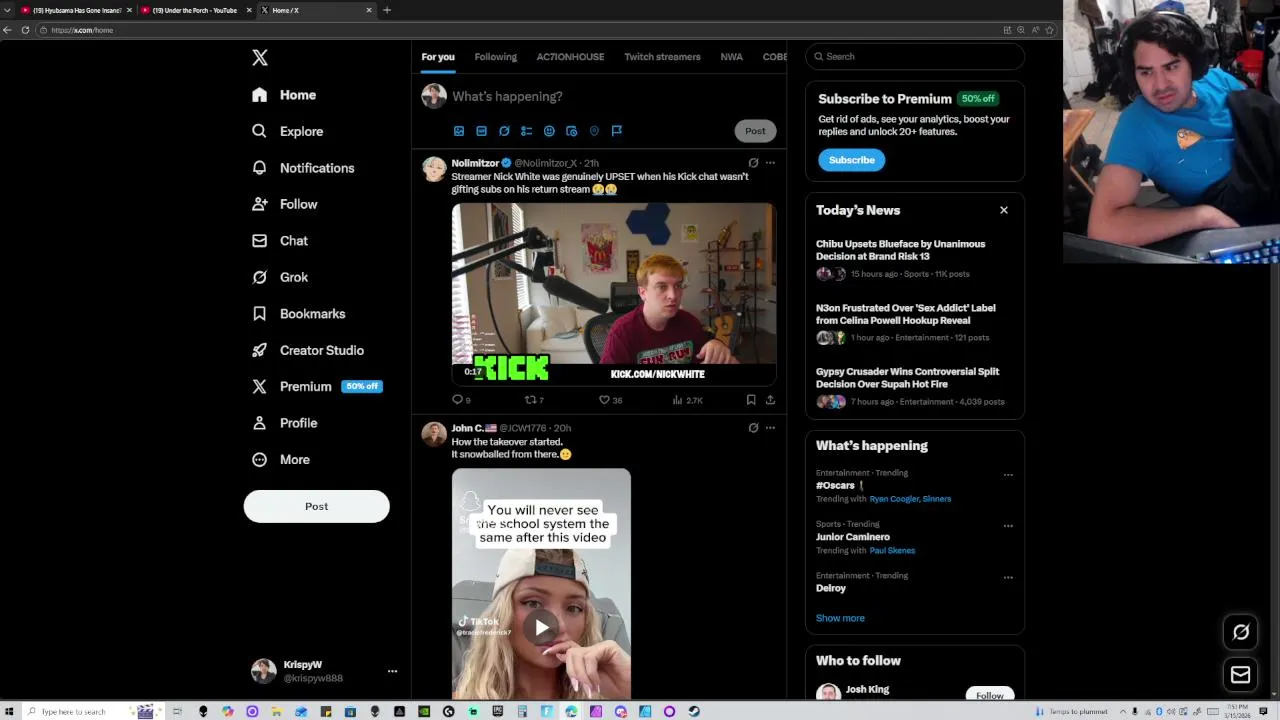Like the Nolimitzor post
Screen dimensions: 1280x720
609,400
